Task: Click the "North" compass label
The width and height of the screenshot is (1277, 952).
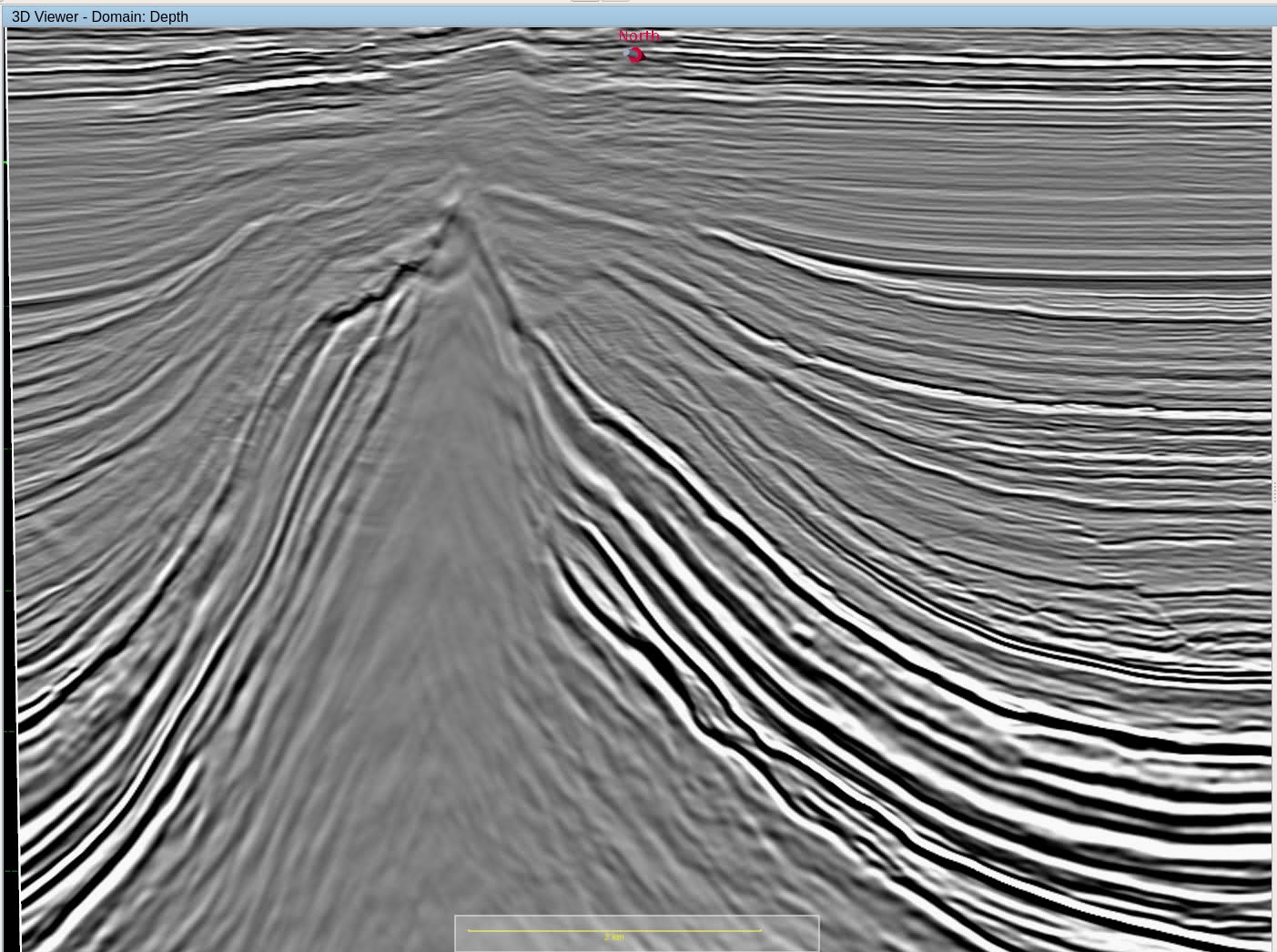Action: [639, 35]
